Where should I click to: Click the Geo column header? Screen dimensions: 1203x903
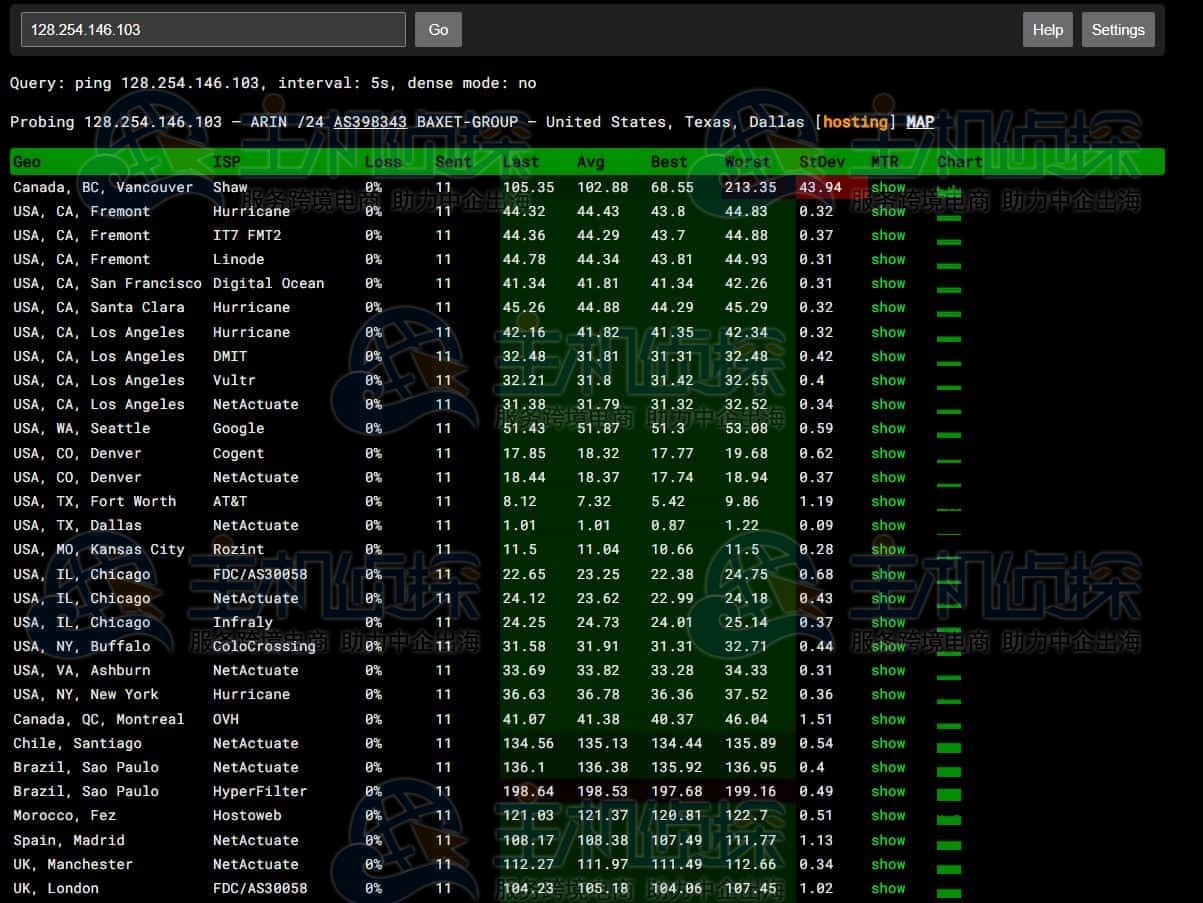pos(27,162)
